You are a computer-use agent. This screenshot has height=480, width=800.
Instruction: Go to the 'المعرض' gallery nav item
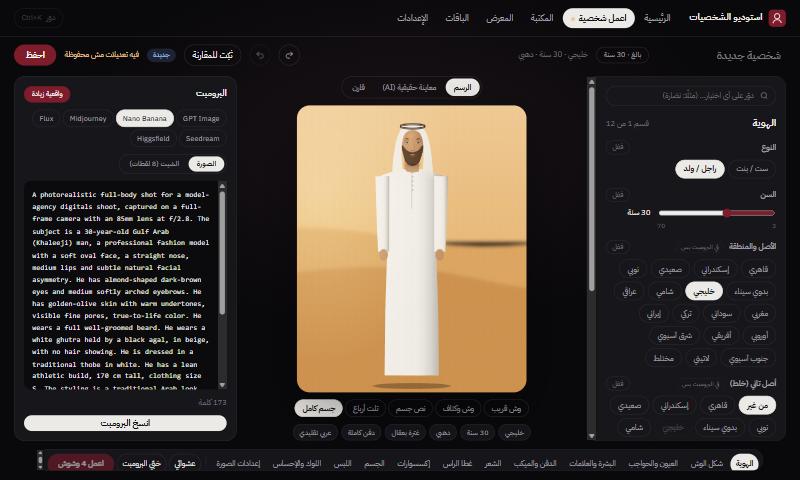tap(499, 18)
